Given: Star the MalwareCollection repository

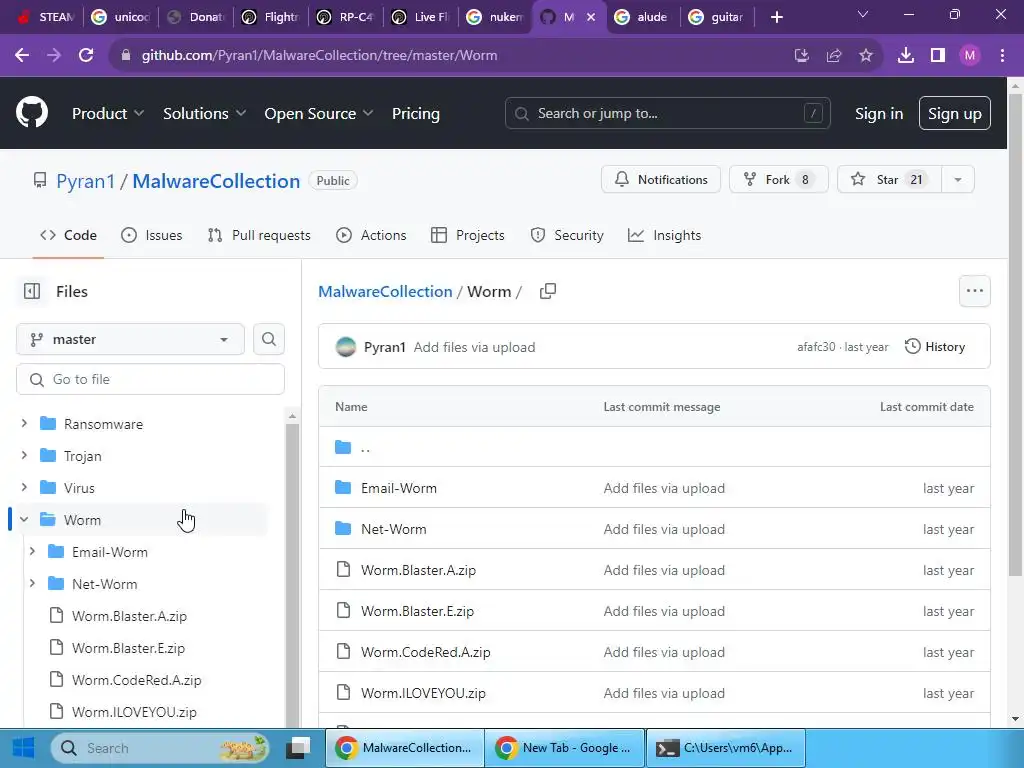Looking at the screenshot, I should coord(889,180).
